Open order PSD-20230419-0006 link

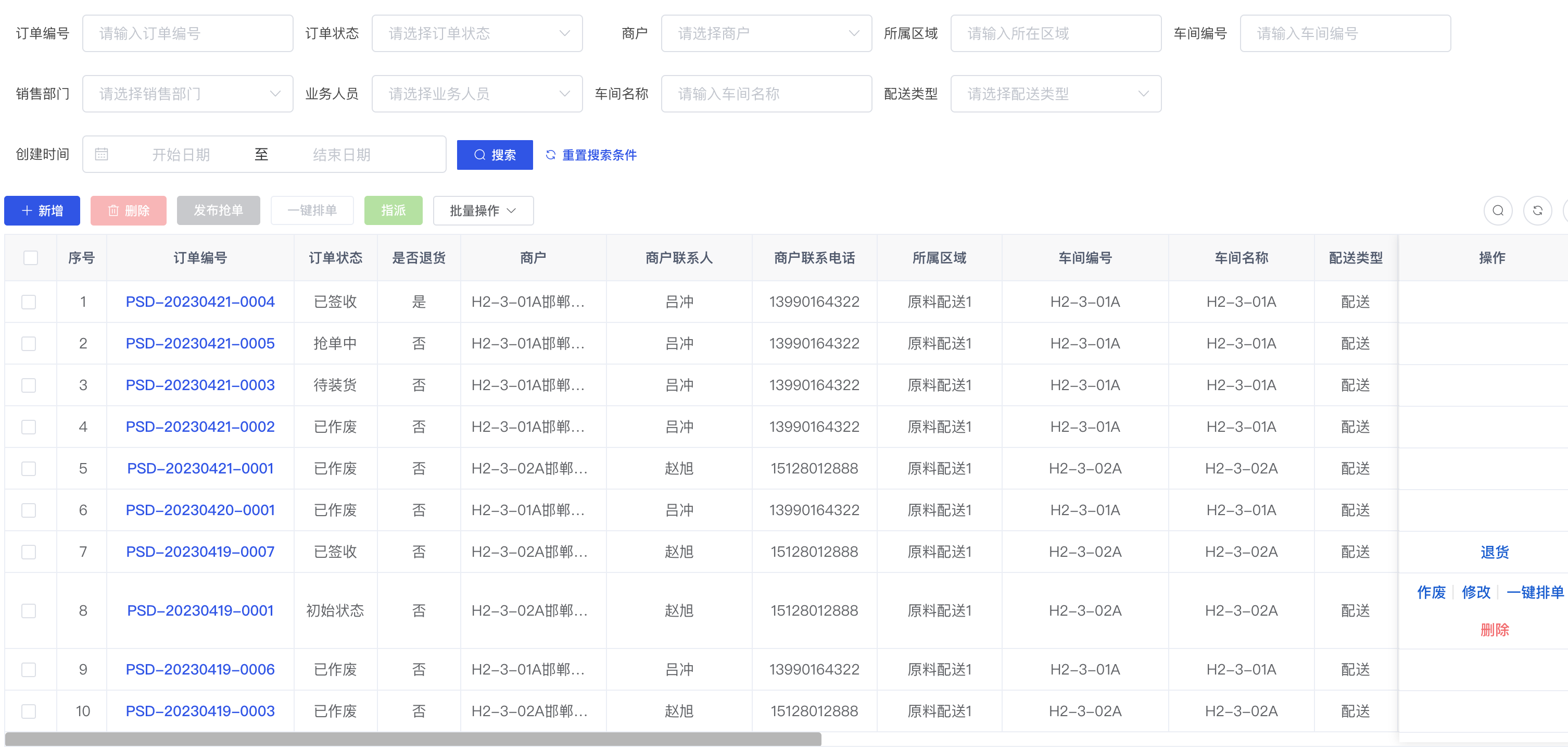click(200, 670)
